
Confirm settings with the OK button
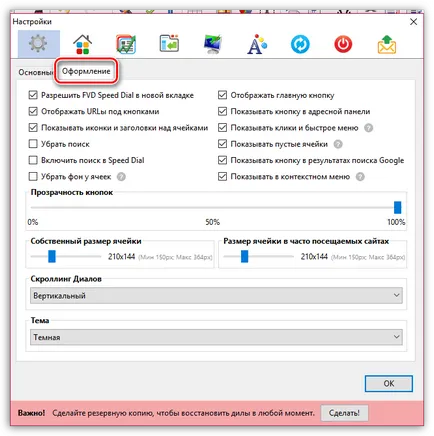(x=388, y=383)
